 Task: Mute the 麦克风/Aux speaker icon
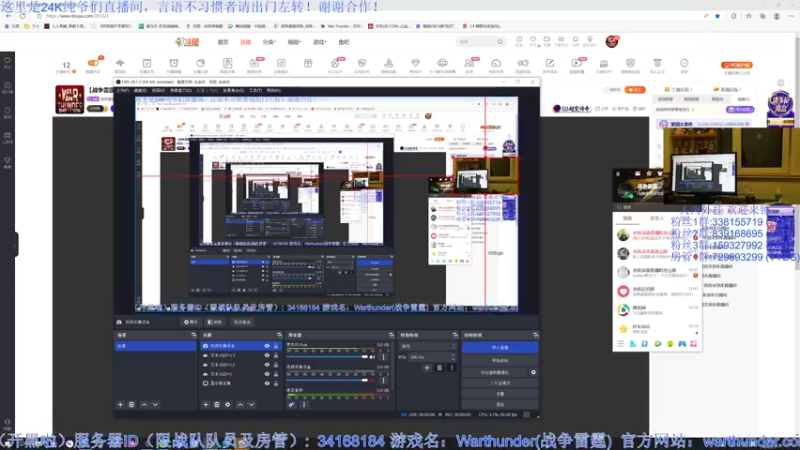(x=372, y=357)
